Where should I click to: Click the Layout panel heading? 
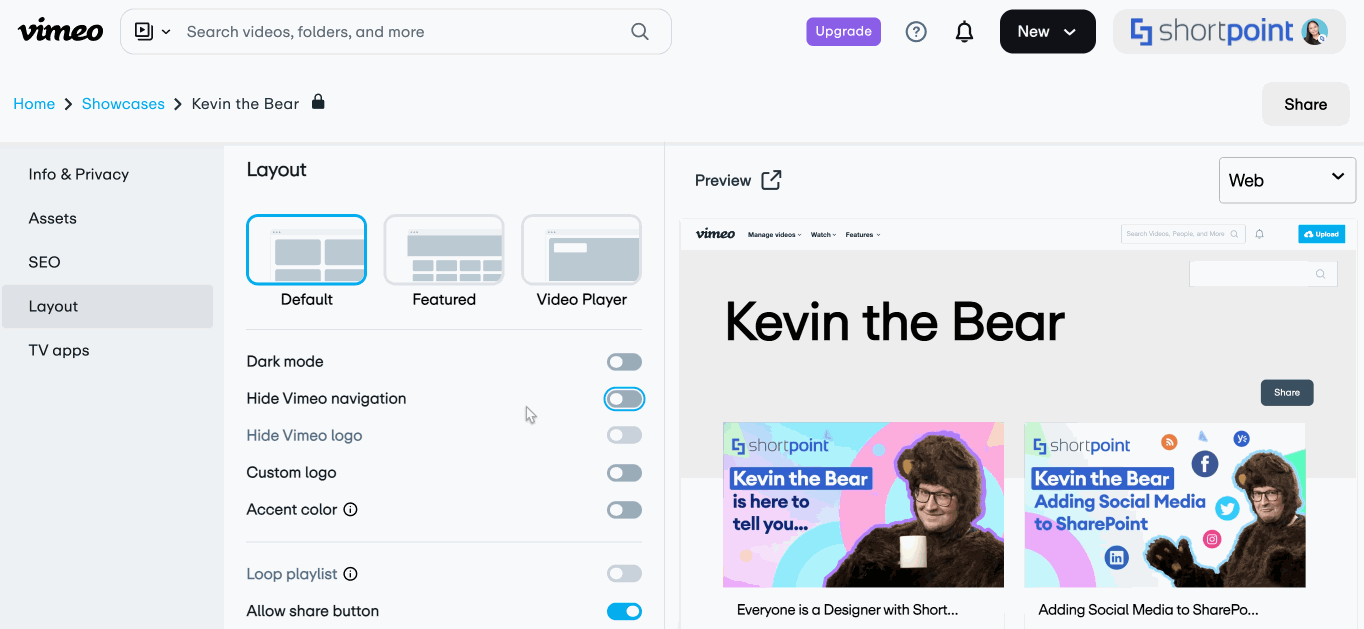tap(276, 170)
